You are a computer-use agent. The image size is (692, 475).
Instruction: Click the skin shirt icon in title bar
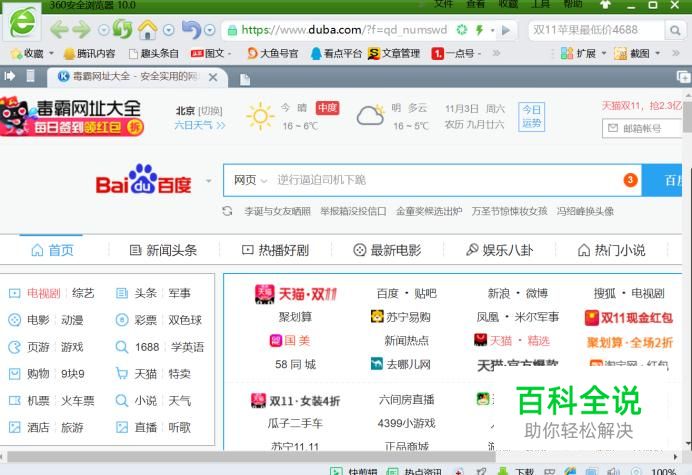(605, 4)
